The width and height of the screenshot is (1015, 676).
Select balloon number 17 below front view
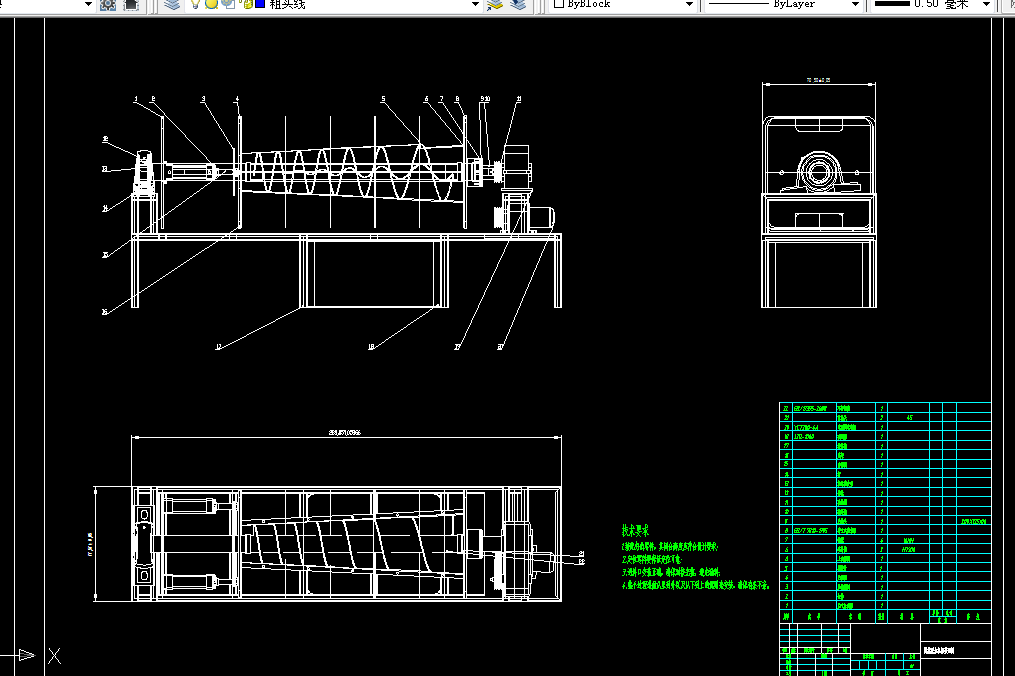pyautogui.click(x=218, y=347)
